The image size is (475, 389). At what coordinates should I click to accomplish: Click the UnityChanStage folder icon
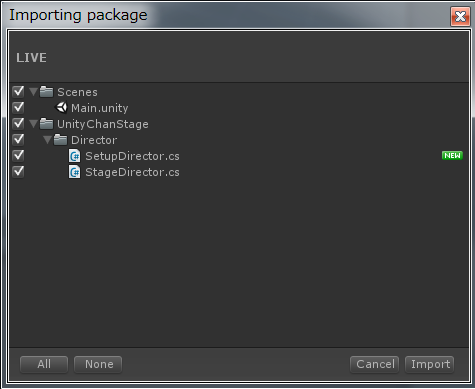46,124
